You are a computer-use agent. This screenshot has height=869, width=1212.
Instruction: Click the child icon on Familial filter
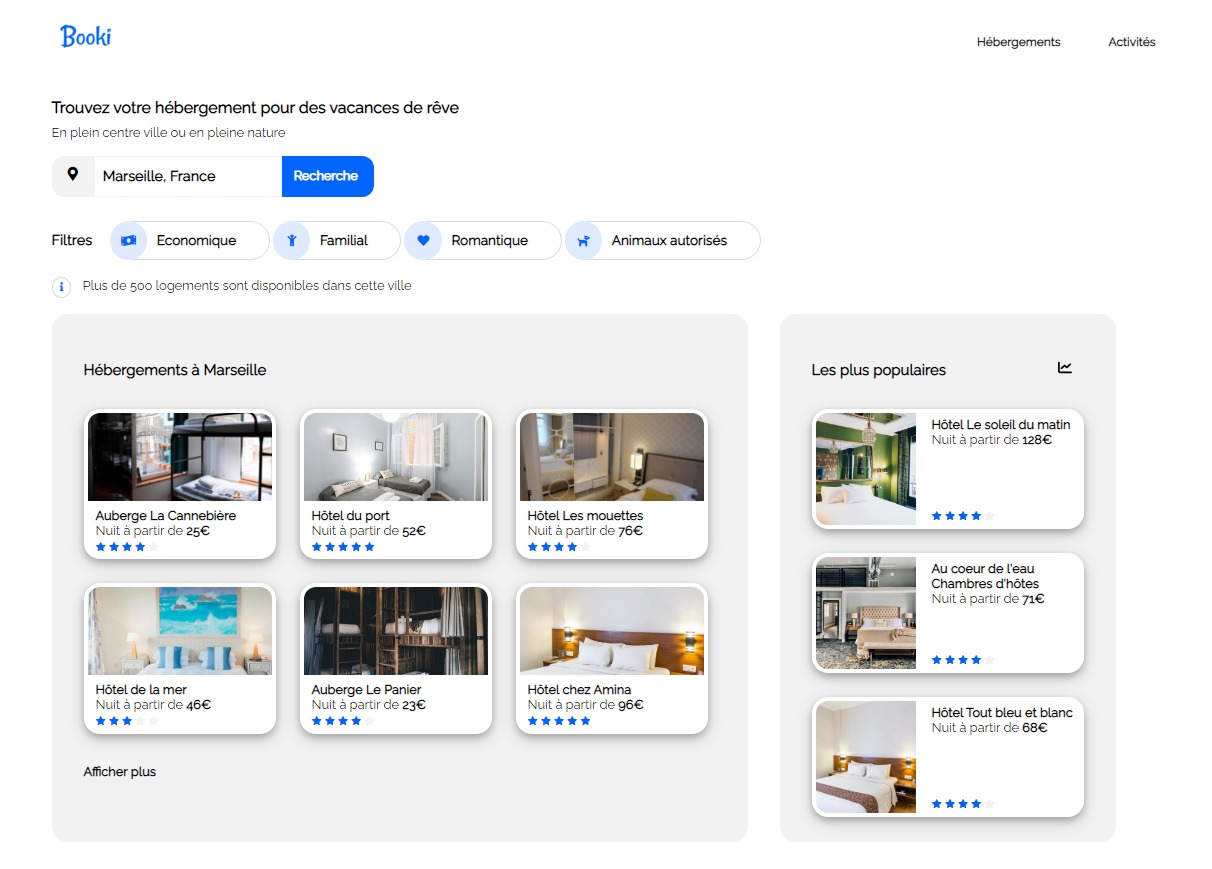point(292,240)
